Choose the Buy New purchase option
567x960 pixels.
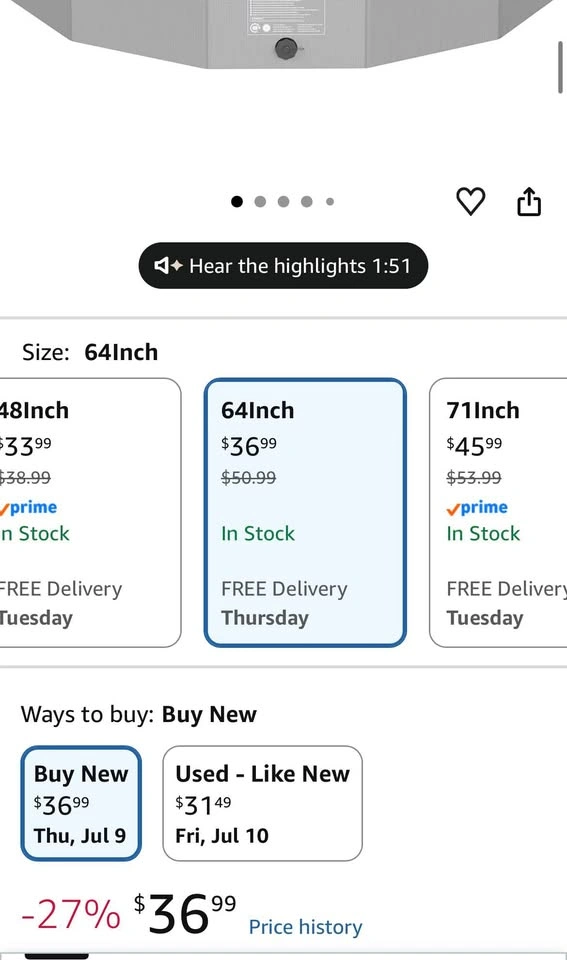(x=81, y=803)
